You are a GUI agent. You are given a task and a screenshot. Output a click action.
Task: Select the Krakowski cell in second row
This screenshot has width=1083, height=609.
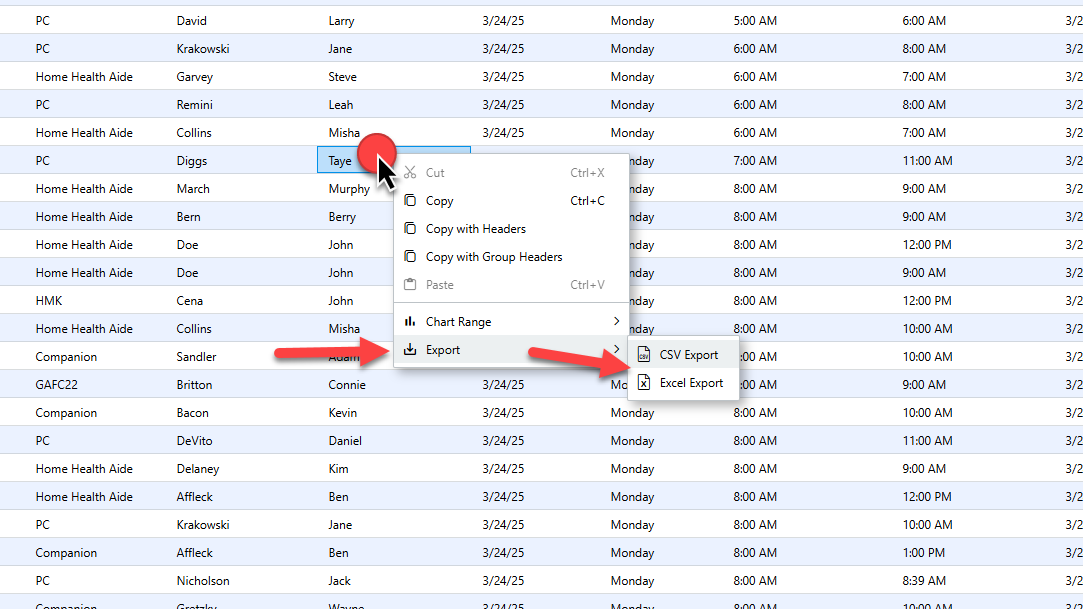[x=206, y=49]
